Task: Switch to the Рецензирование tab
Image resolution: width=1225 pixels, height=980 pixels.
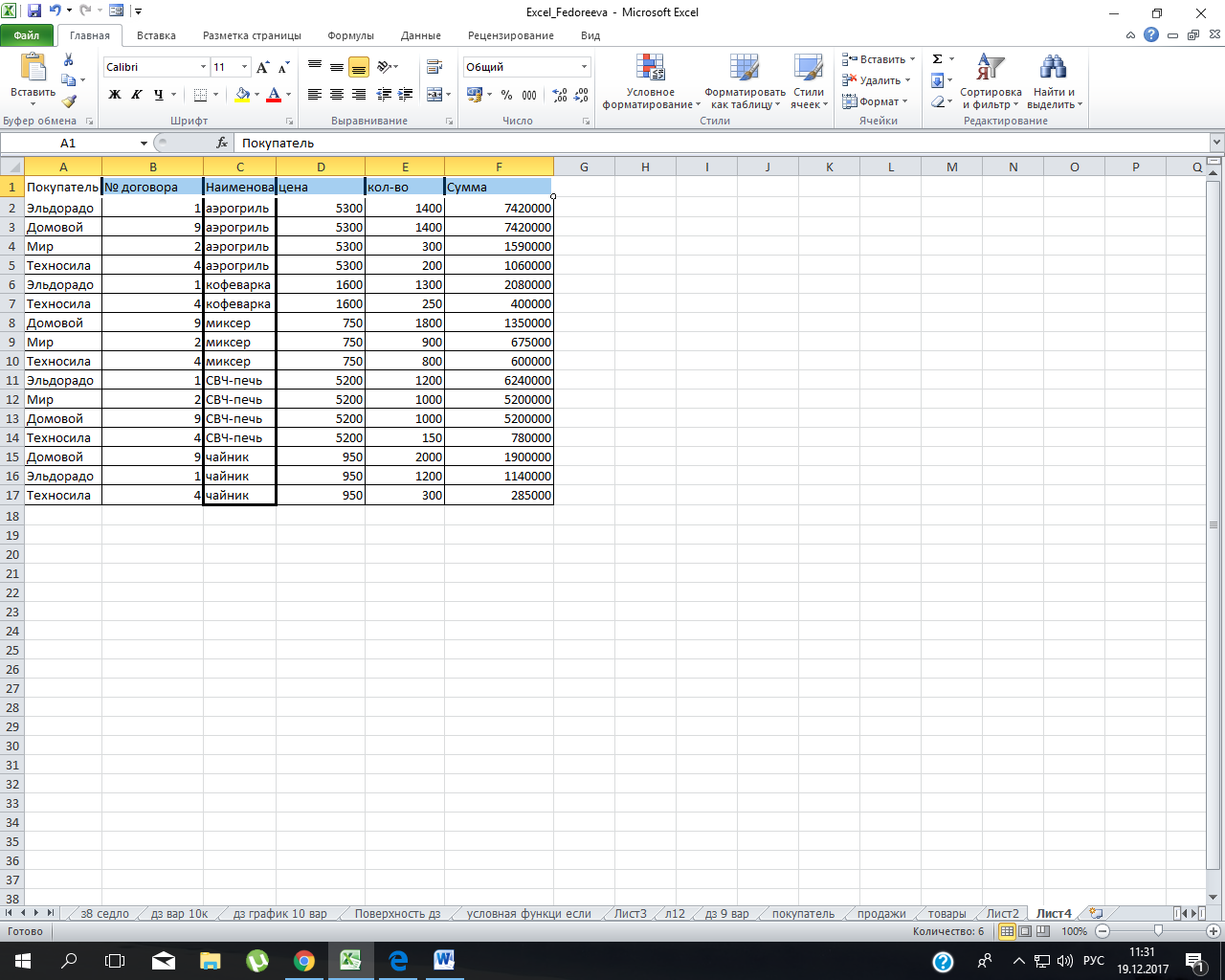Action: click(x=511, y=35)
